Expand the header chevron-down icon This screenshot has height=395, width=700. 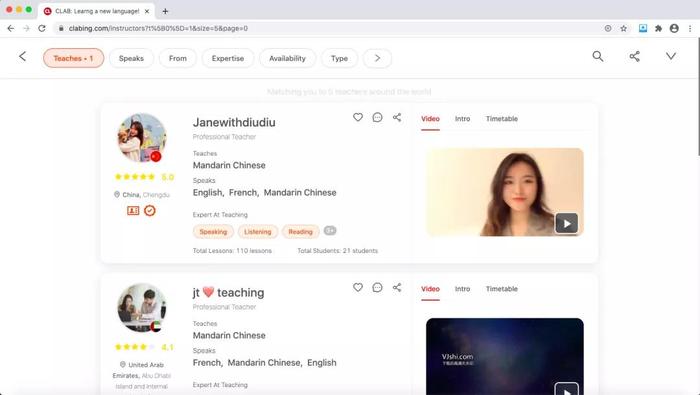[671, 56]
